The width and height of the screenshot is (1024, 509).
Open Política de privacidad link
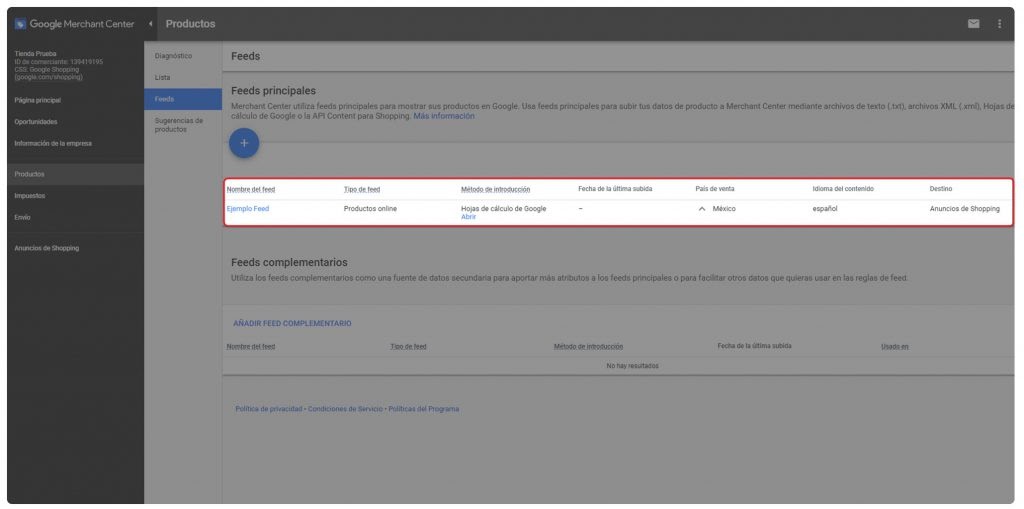coord(269,409)
